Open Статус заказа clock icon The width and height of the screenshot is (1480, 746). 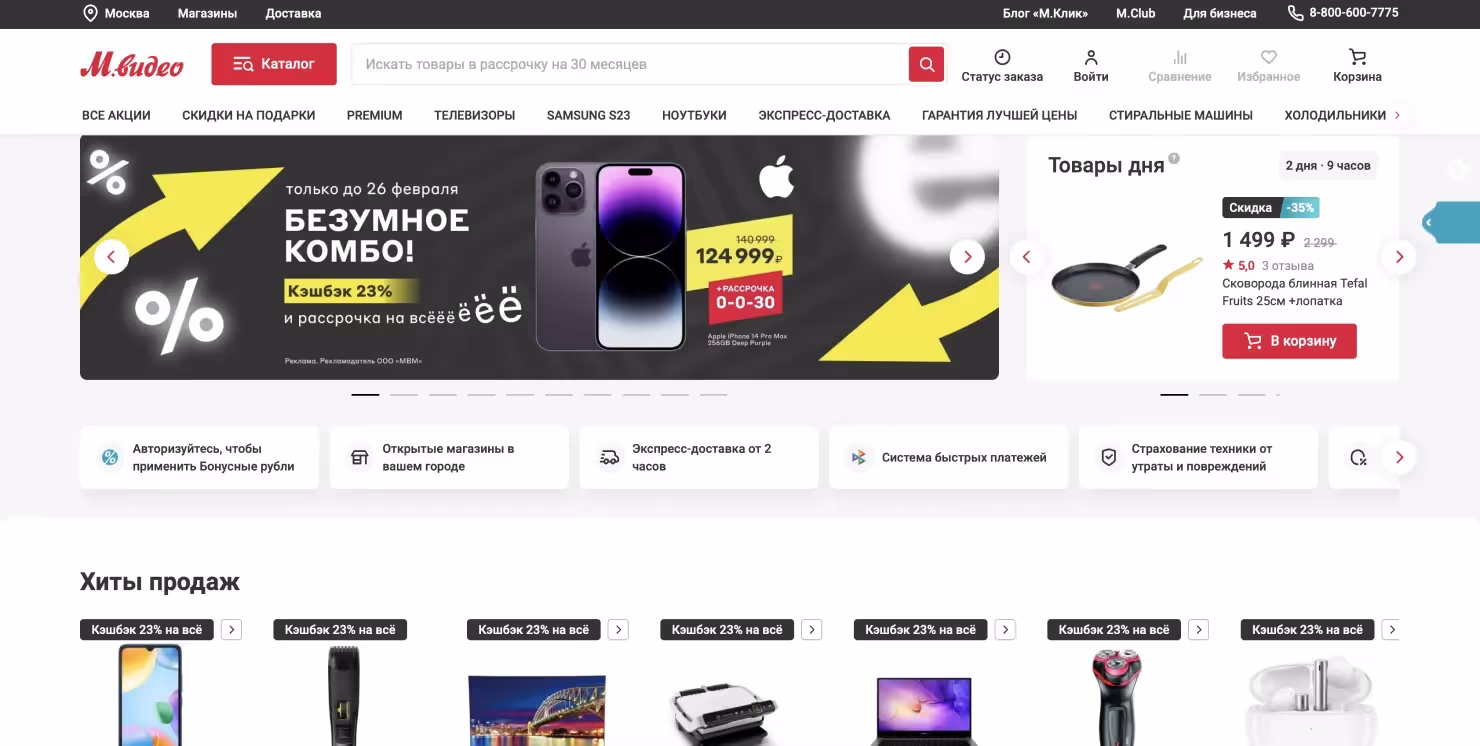click(x=1002, y=57)
